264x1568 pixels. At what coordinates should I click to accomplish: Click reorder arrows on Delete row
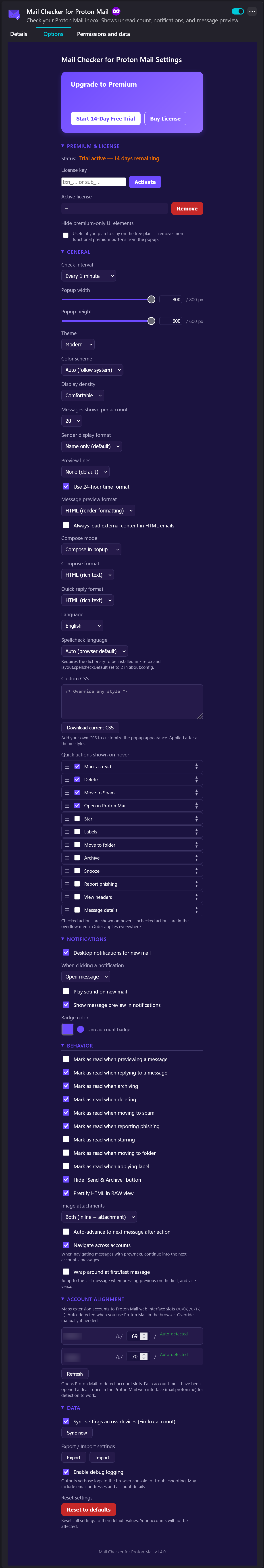[x=196, y=779]
